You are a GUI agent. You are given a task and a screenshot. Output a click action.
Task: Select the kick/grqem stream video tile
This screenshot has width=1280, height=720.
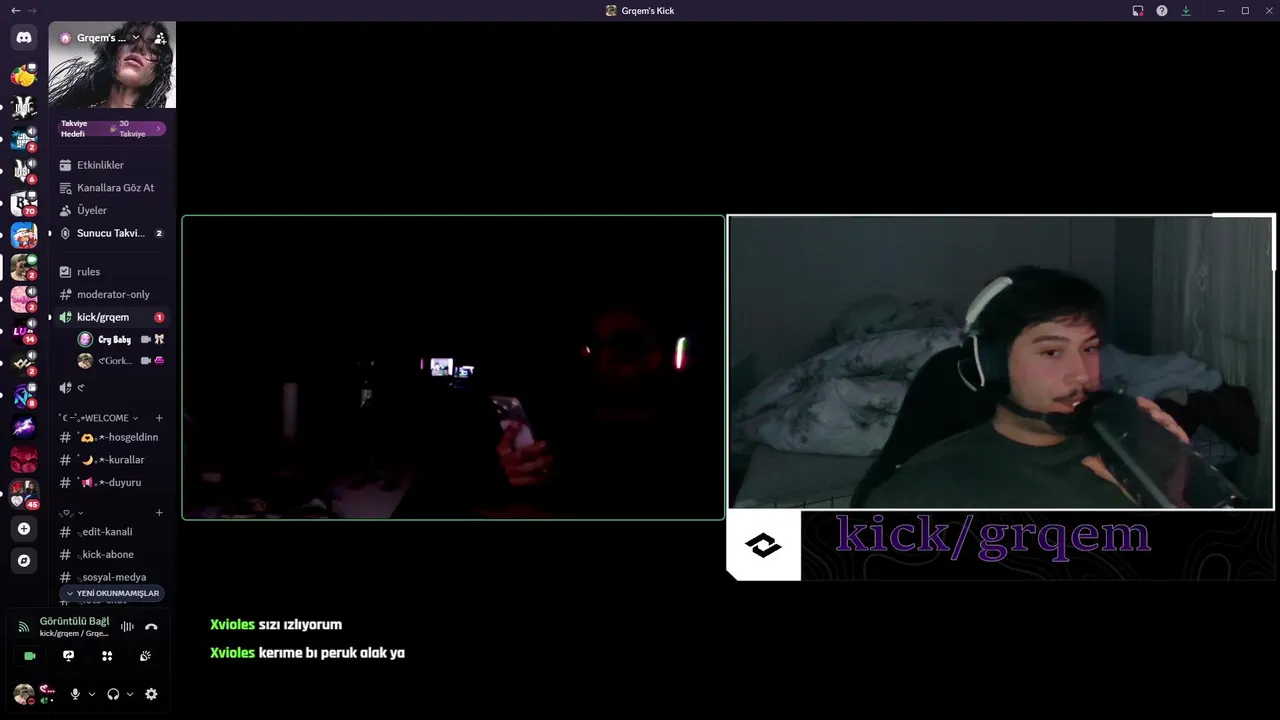pos(1001,397)
